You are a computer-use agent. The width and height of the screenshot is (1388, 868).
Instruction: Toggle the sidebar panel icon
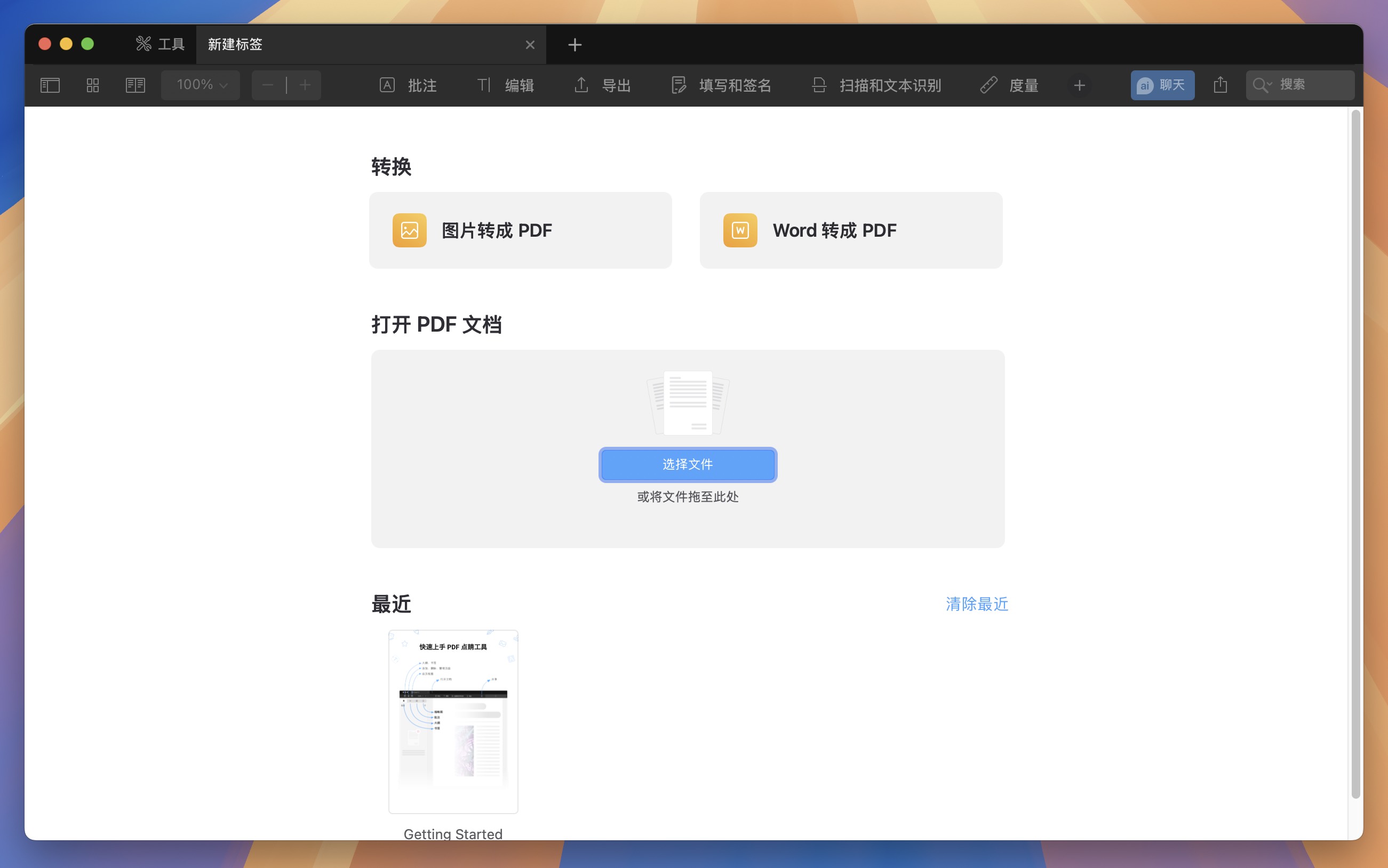click(x=50, y=85)
